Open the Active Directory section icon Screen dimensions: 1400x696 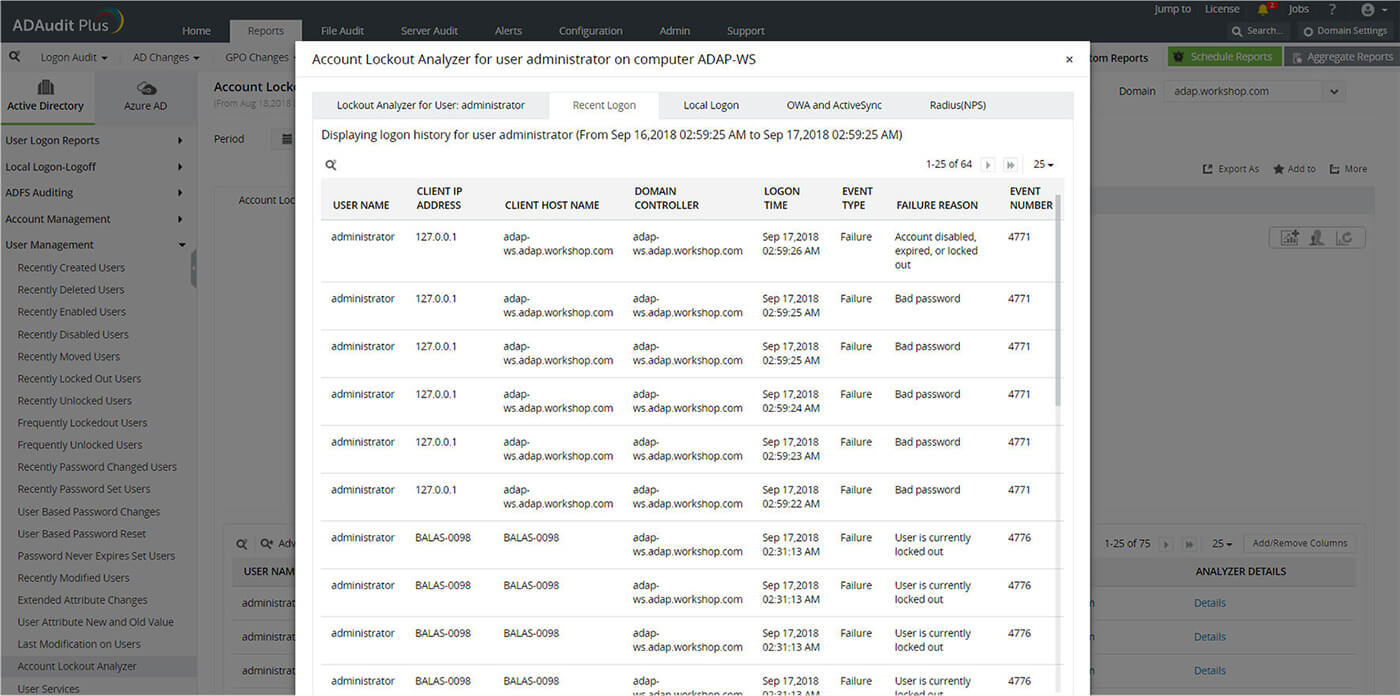[x=46, y=88]
